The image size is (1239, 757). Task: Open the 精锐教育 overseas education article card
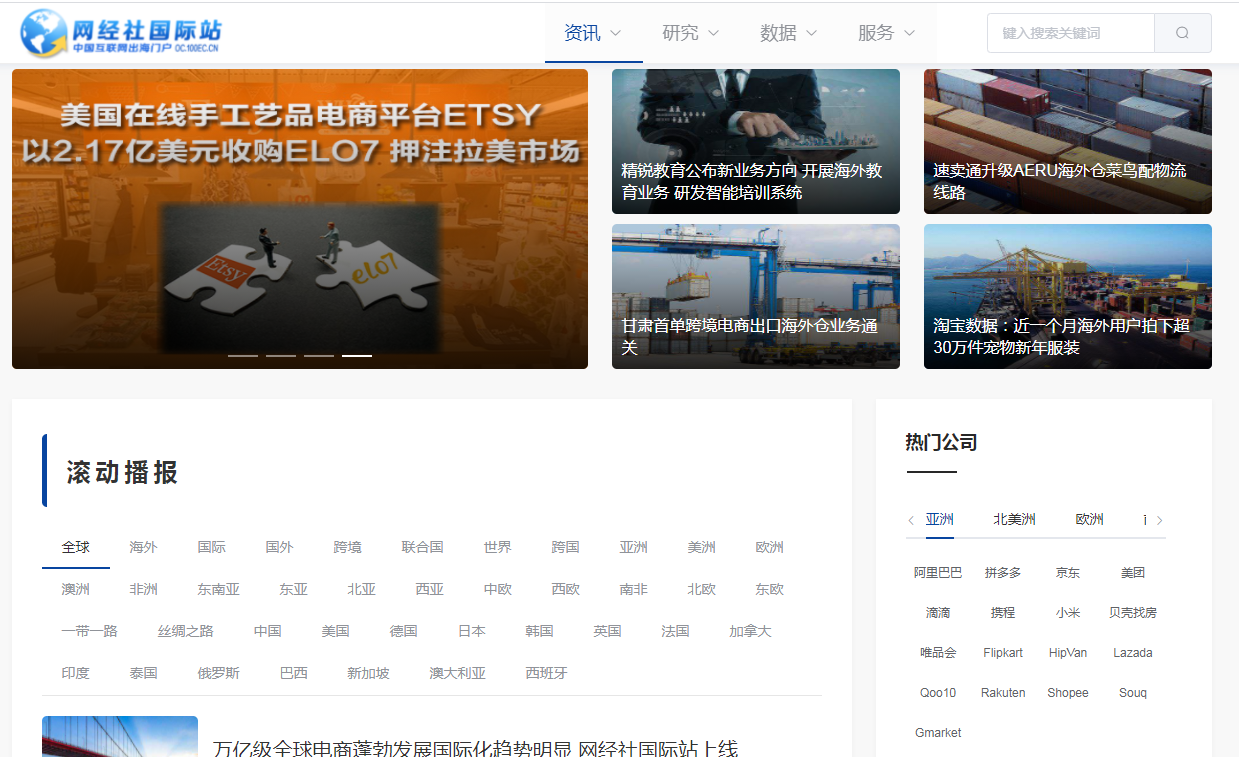tap(756, 141)
